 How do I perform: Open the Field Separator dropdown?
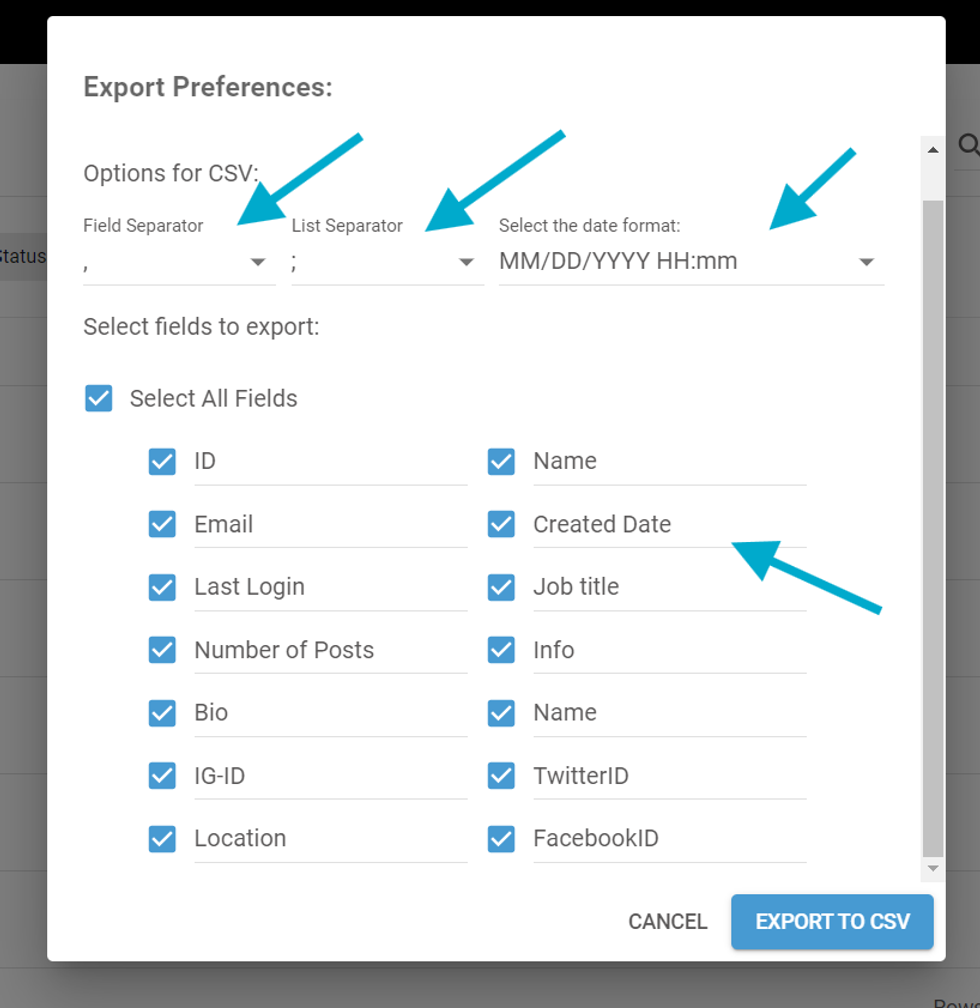click(x=258, y=262)
